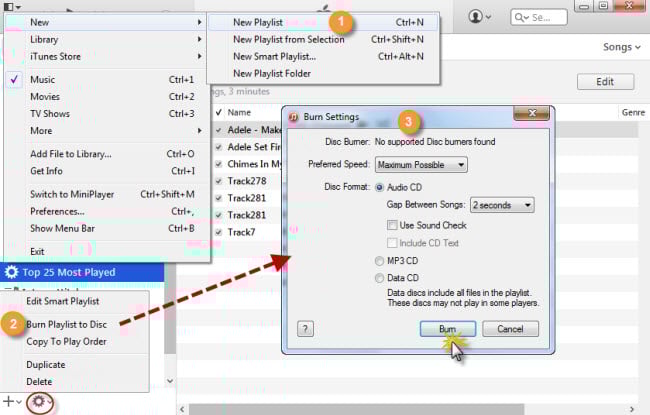Click the search input field
This screenshot has height=415, width=650.
(539, 17)
